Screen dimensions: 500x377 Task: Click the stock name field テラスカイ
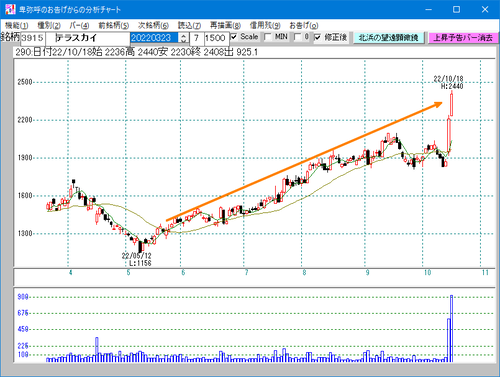[88, 38]
